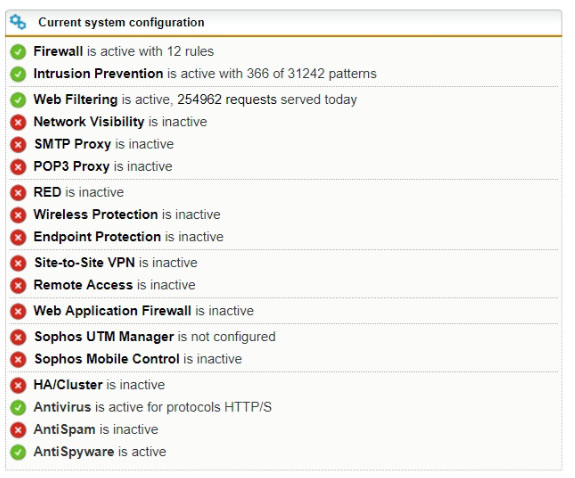
Task: Open the Web Filtering link
Action: [x=76, y=99]
